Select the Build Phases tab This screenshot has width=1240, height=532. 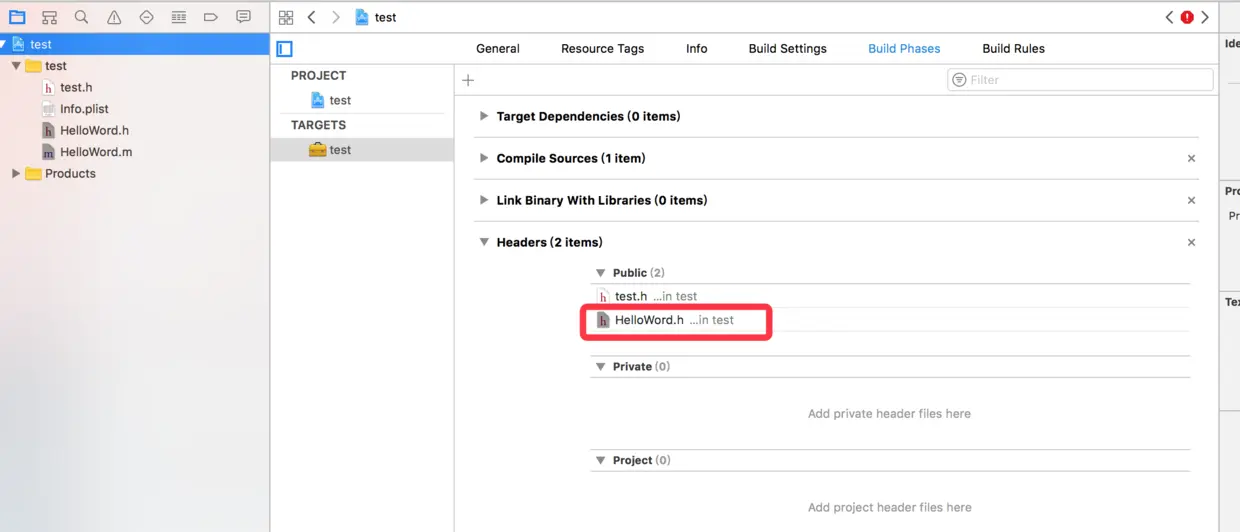904,48
